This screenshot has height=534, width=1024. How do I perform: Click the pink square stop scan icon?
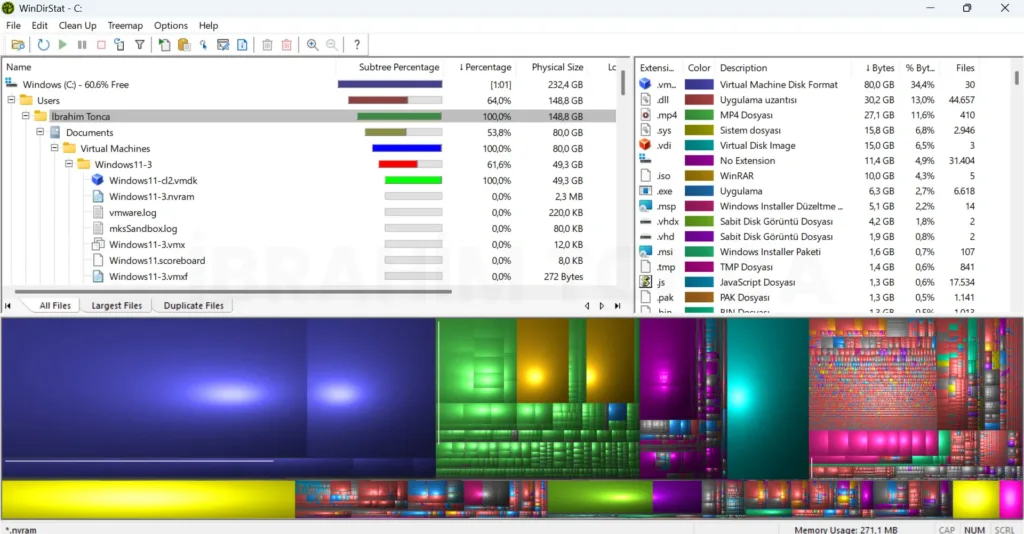[x=101, y=44]
